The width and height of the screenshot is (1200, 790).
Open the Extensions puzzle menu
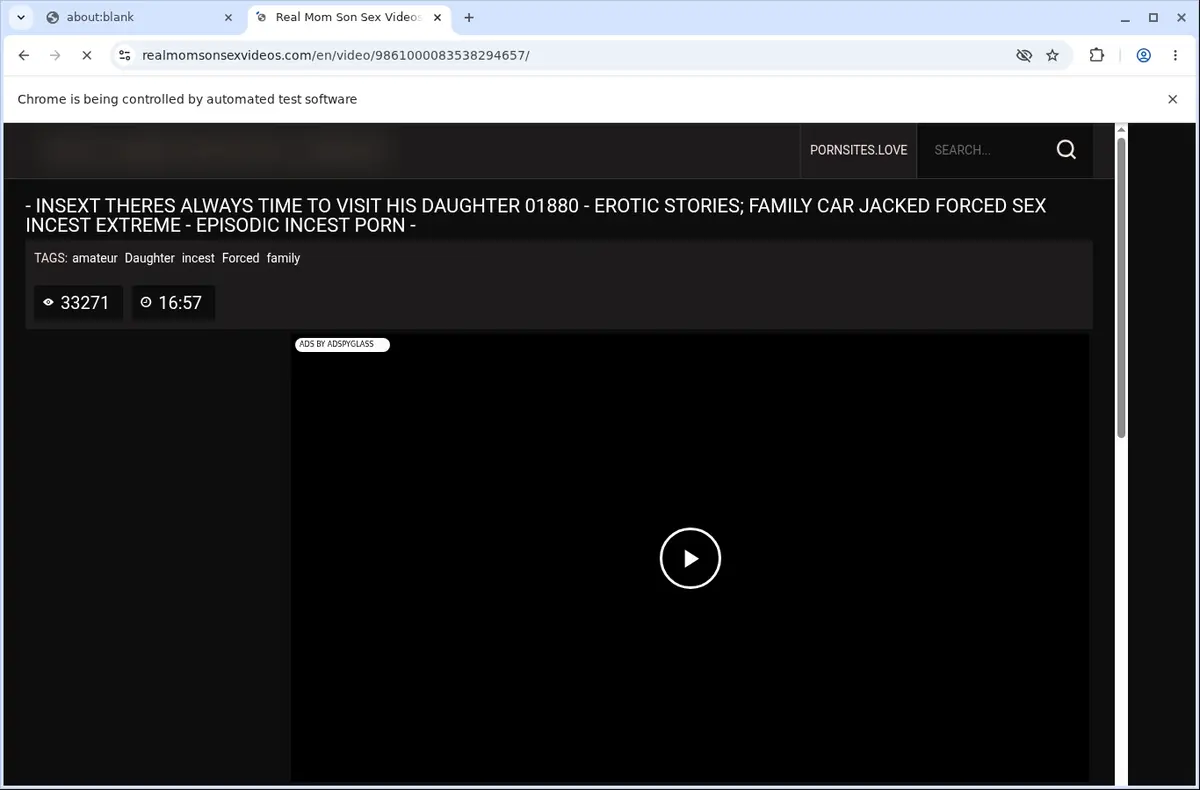[x=1097, y=55]
